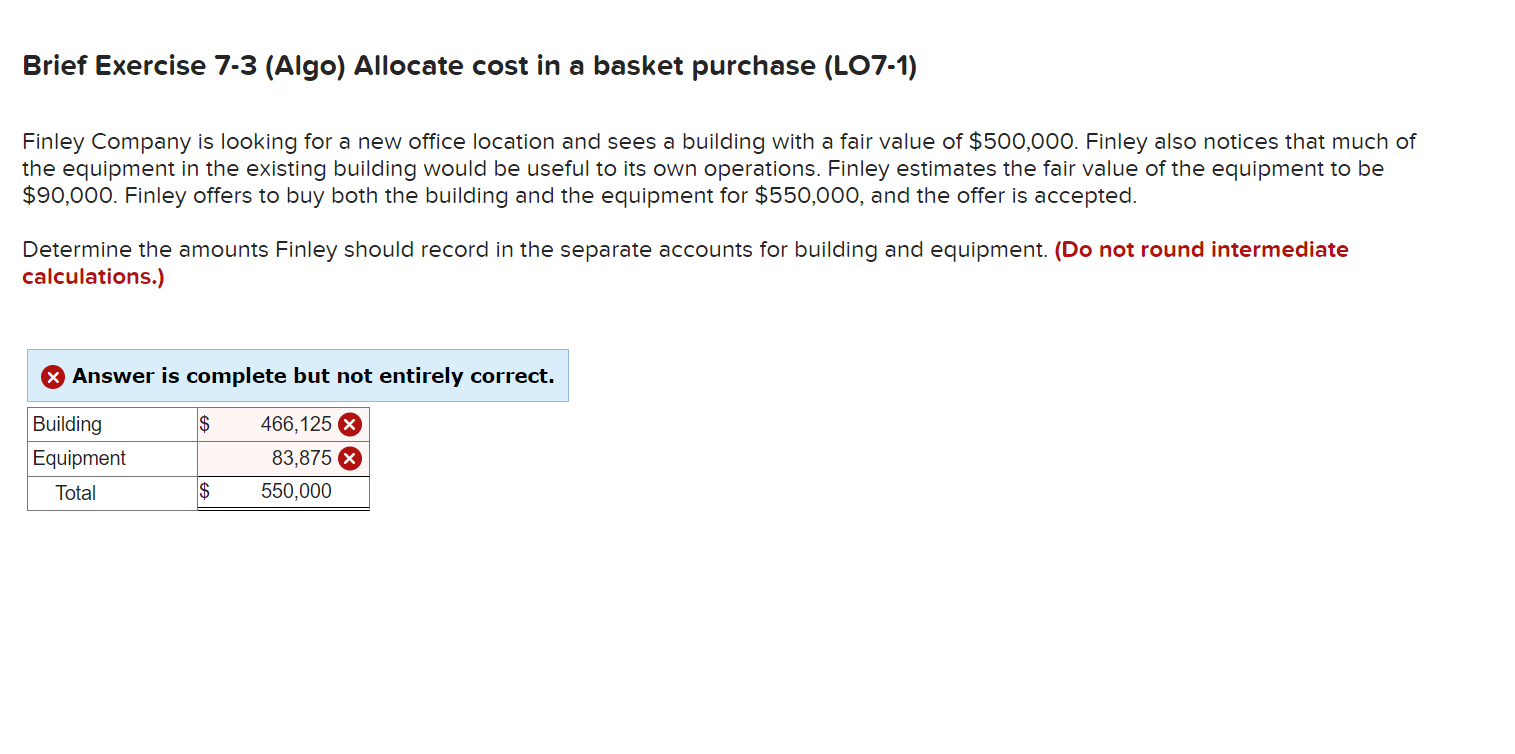Select the Equipment row error marker
The height and width of the screenshot is (754, 1515).
(x=349, y=459)
